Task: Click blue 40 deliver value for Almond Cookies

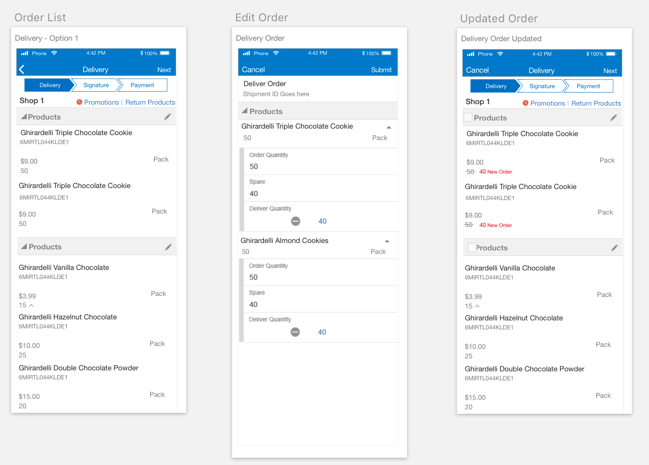Action: click(x=322, y=332)
